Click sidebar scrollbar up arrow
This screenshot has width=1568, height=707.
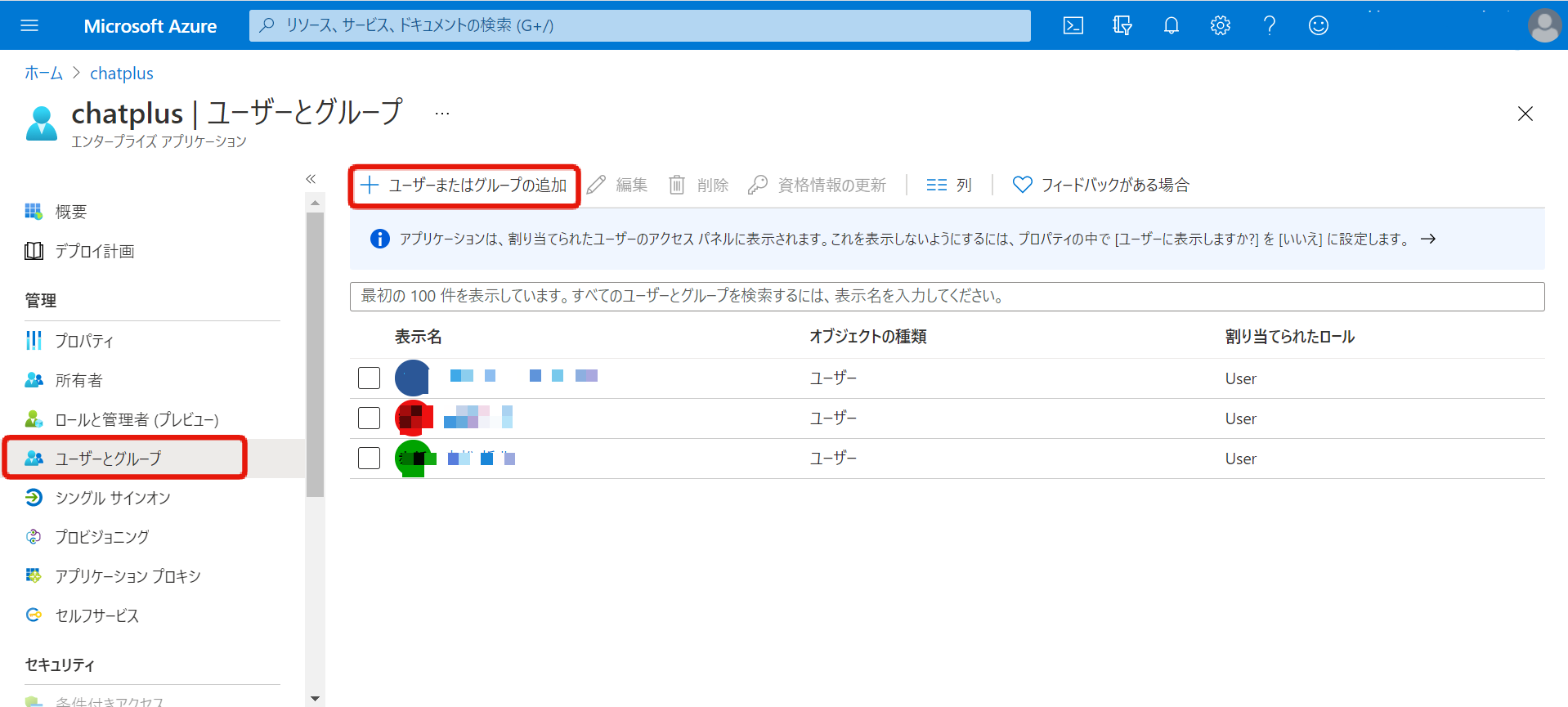pyautogui.click(x=315, y=202)
